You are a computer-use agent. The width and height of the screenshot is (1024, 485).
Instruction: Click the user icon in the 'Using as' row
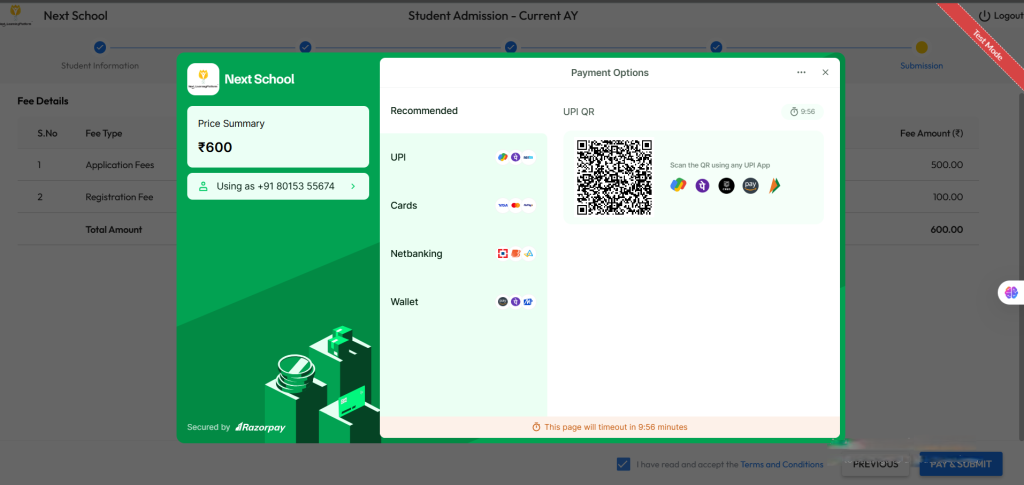[x=204, y=186]
